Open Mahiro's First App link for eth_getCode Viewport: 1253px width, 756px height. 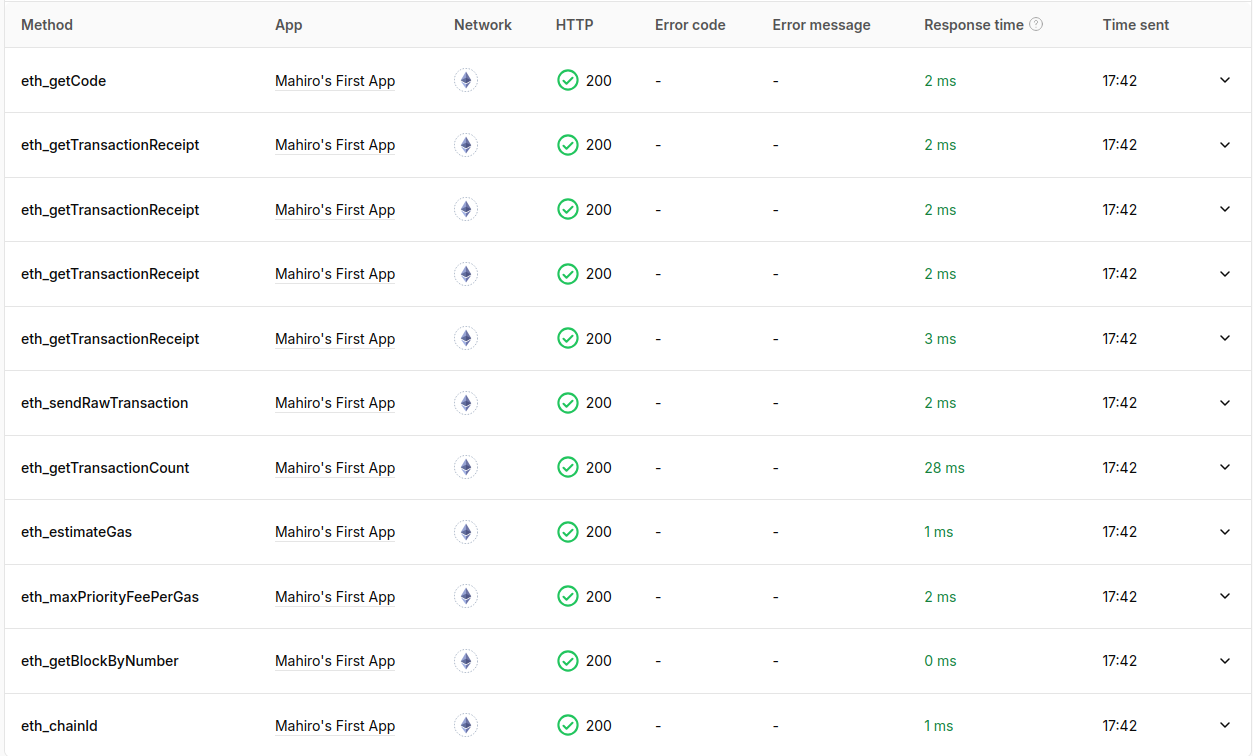tap(335, 81)
